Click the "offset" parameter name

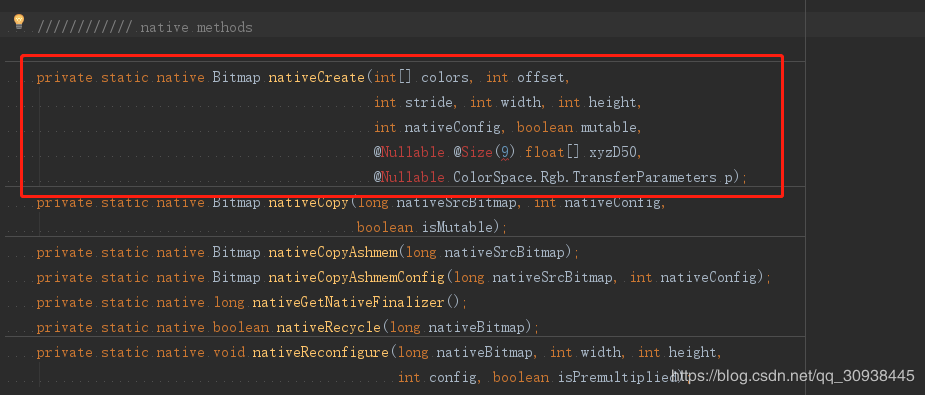click(541, 78)
